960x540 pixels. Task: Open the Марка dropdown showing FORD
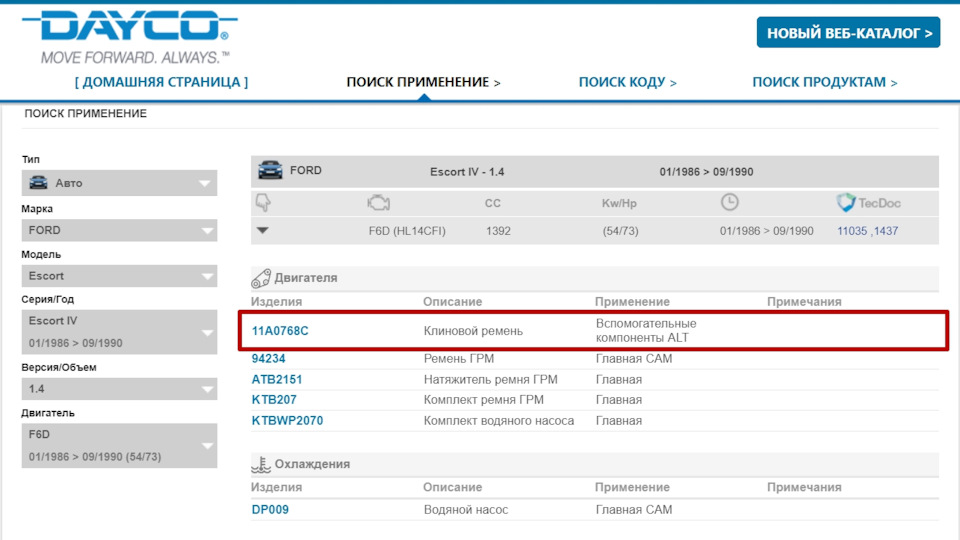(x=119, y=230)
